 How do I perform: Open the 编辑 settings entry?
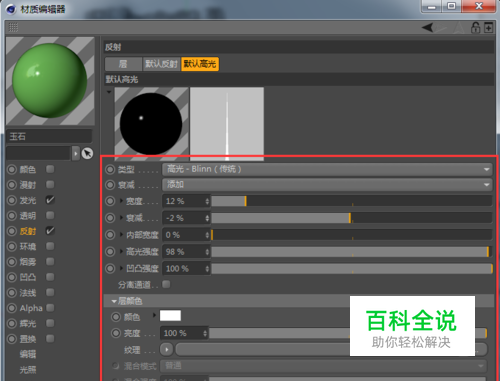coord(28,354)
